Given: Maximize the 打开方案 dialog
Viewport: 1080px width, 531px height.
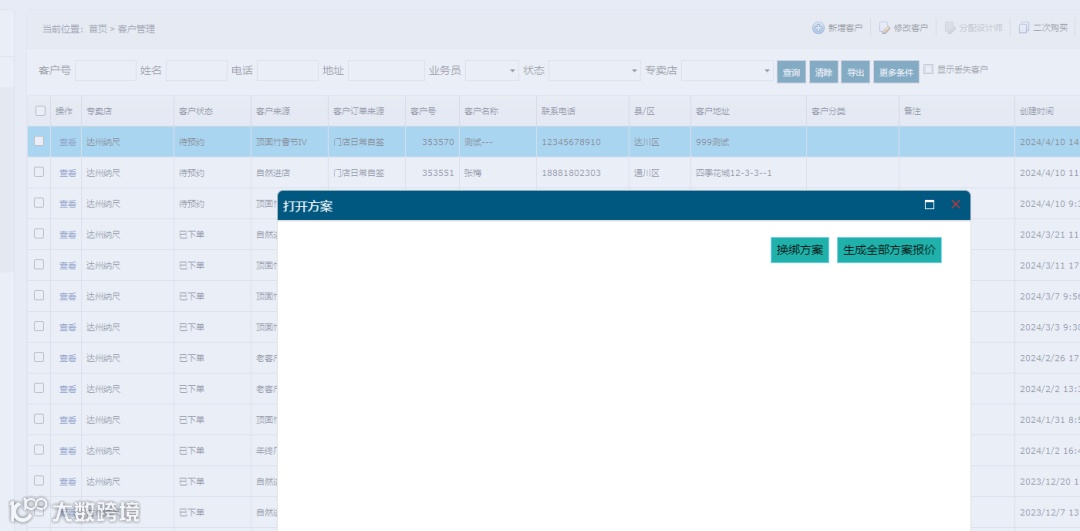Looking at the screenshot, I should pyautogui.click(x=929, y=205).
